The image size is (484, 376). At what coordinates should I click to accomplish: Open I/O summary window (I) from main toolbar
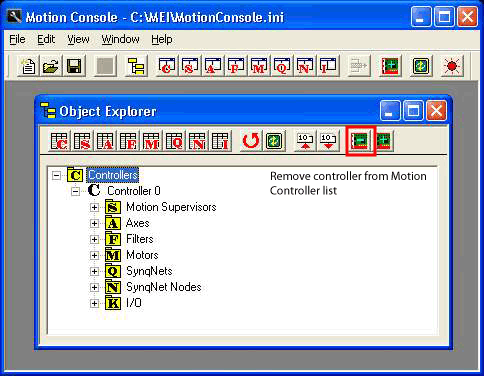coord(328,66)
